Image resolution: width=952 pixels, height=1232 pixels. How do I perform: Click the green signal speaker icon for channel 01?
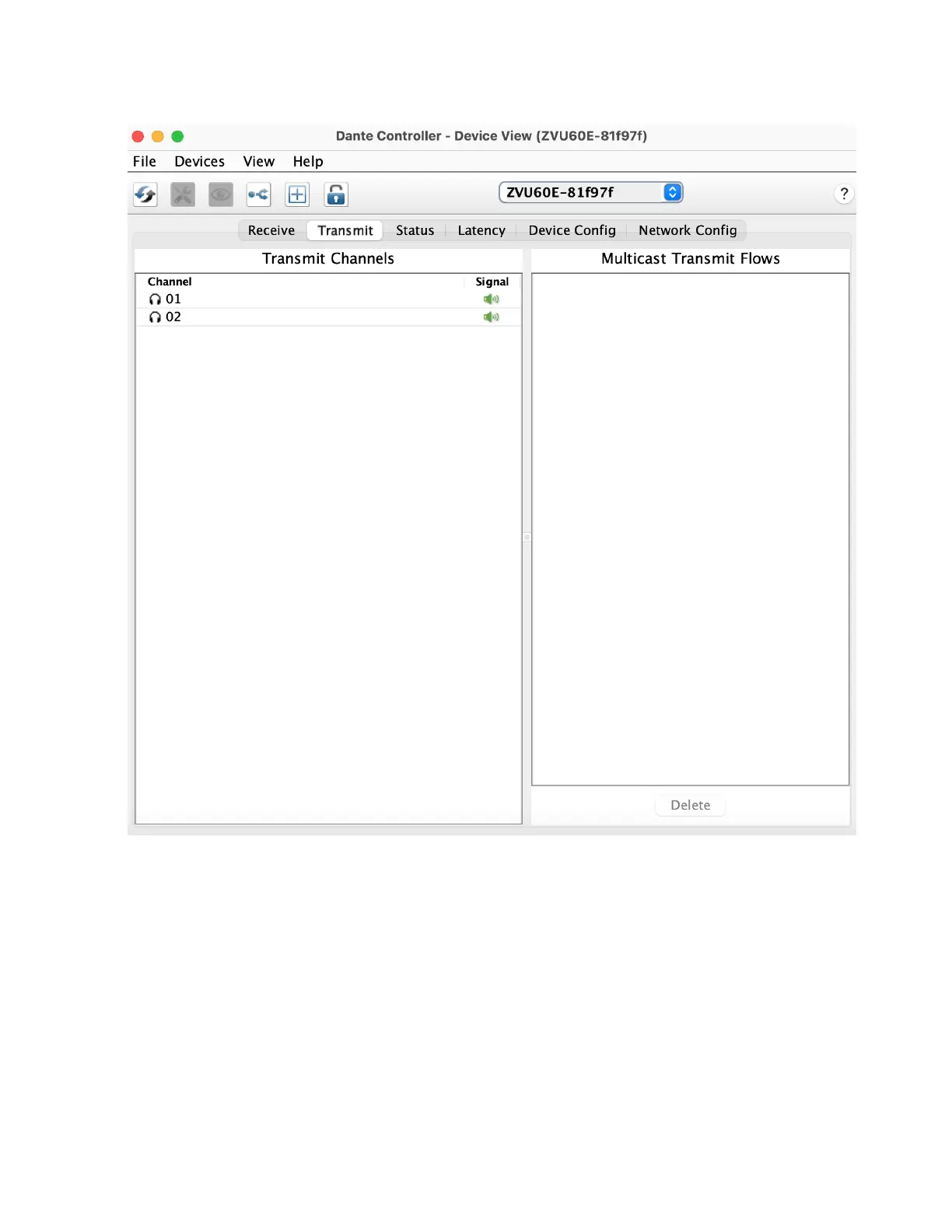pos(491,299)
